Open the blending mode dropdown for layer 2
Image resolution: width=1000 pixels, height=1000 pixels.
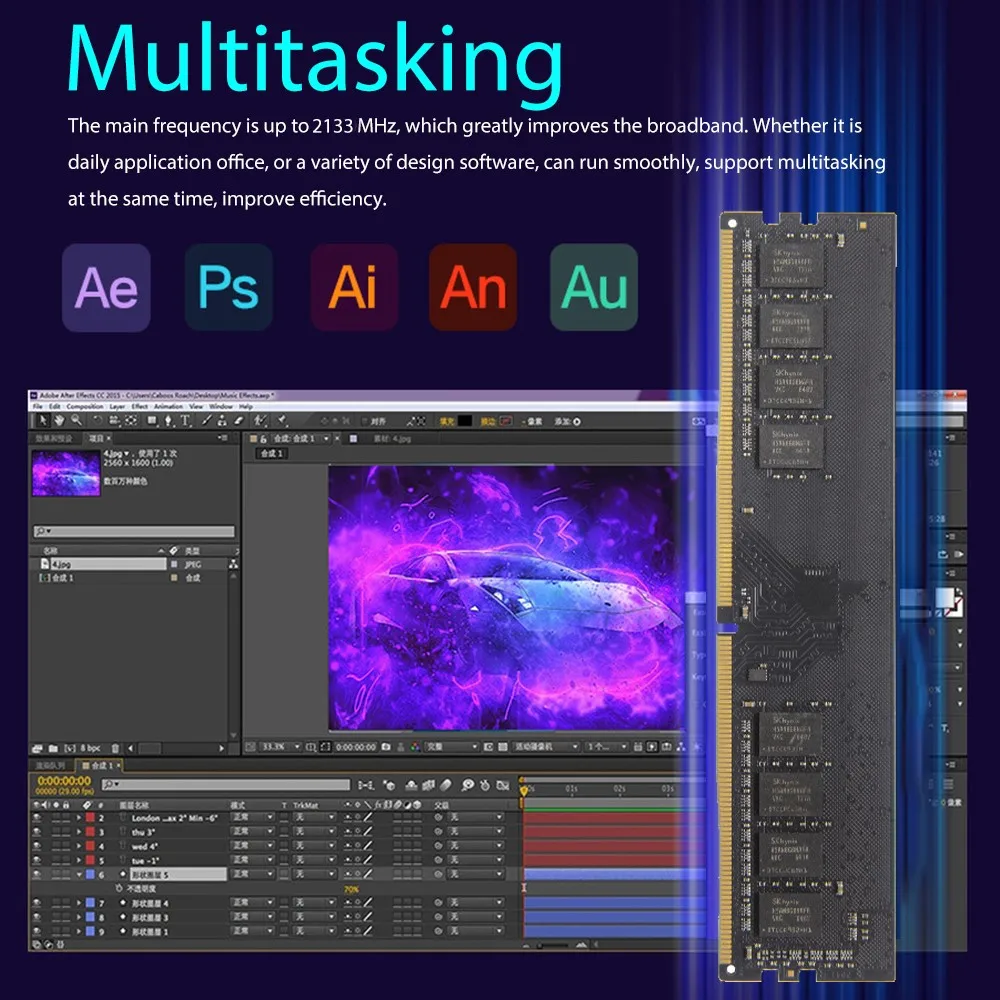[x=253, y=818]
